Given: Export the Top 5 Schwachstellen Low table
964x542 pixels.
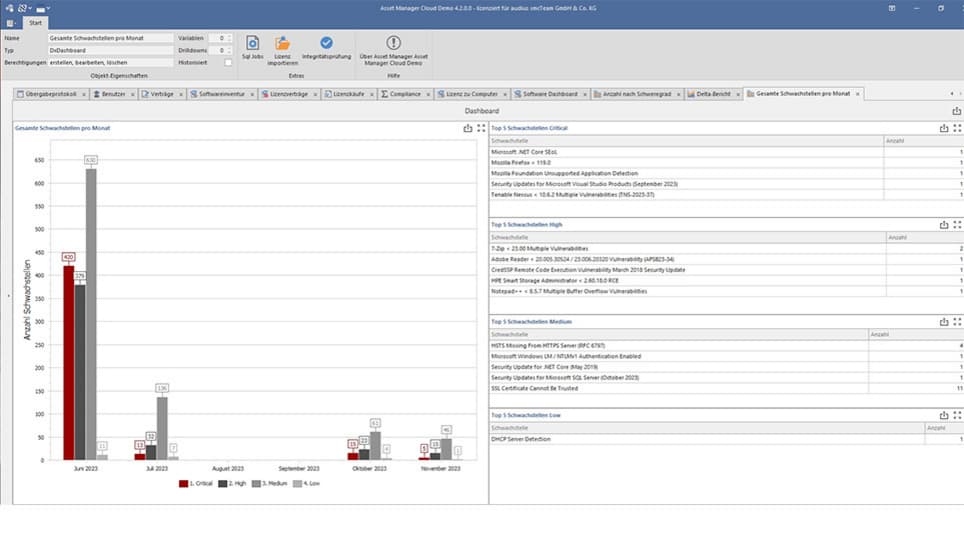Looking at the screenshot, I should (944, 415).
